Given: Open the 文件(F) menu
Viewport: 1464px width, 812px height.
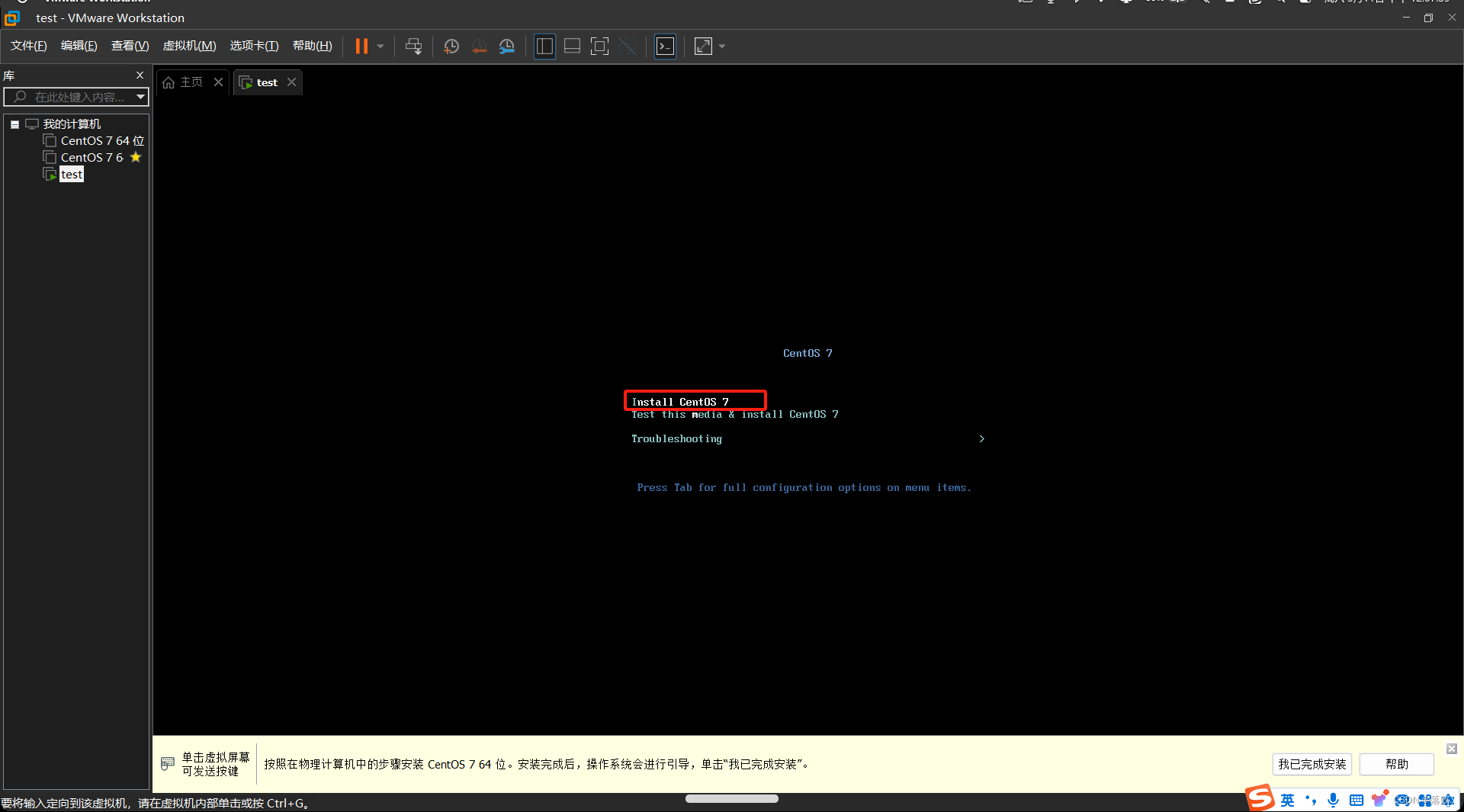Looking at the screenshot, I should tap(29, 46).
